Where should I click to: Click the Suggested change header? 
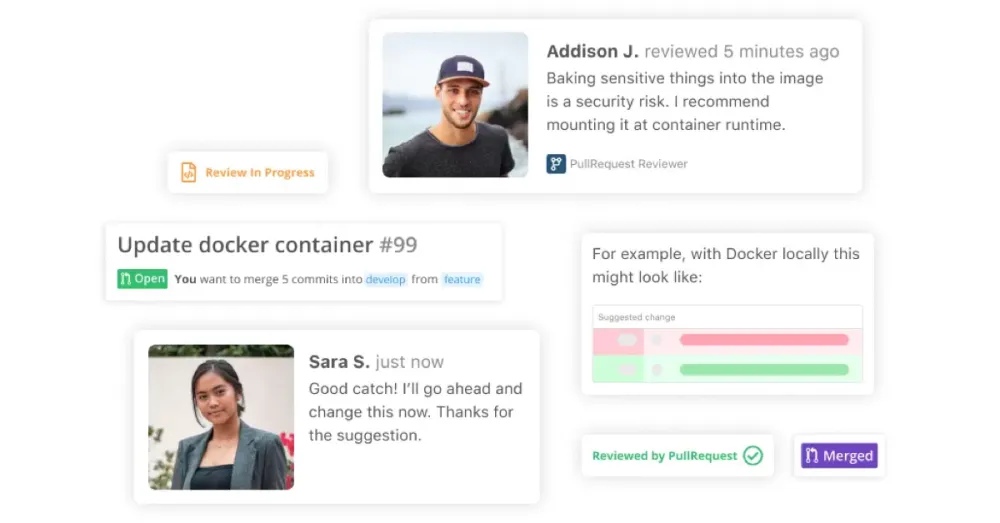tap(637, 317)
